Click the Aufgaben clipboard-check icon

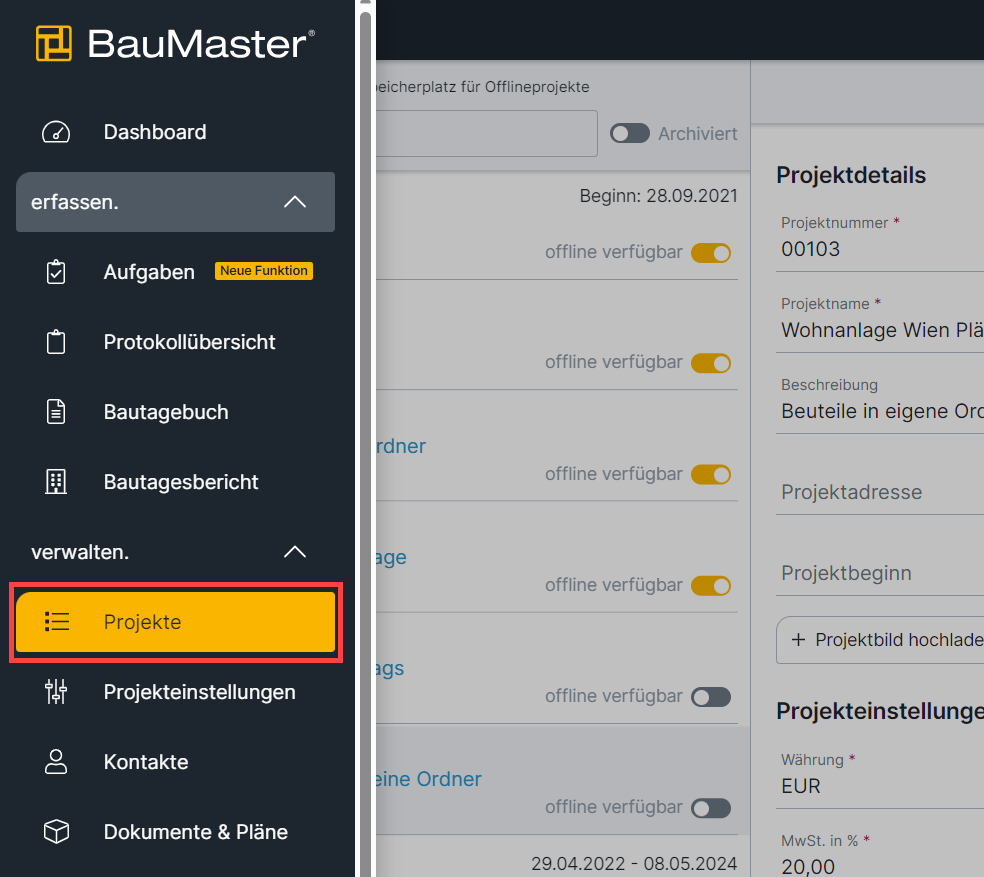tap(56, 272)
